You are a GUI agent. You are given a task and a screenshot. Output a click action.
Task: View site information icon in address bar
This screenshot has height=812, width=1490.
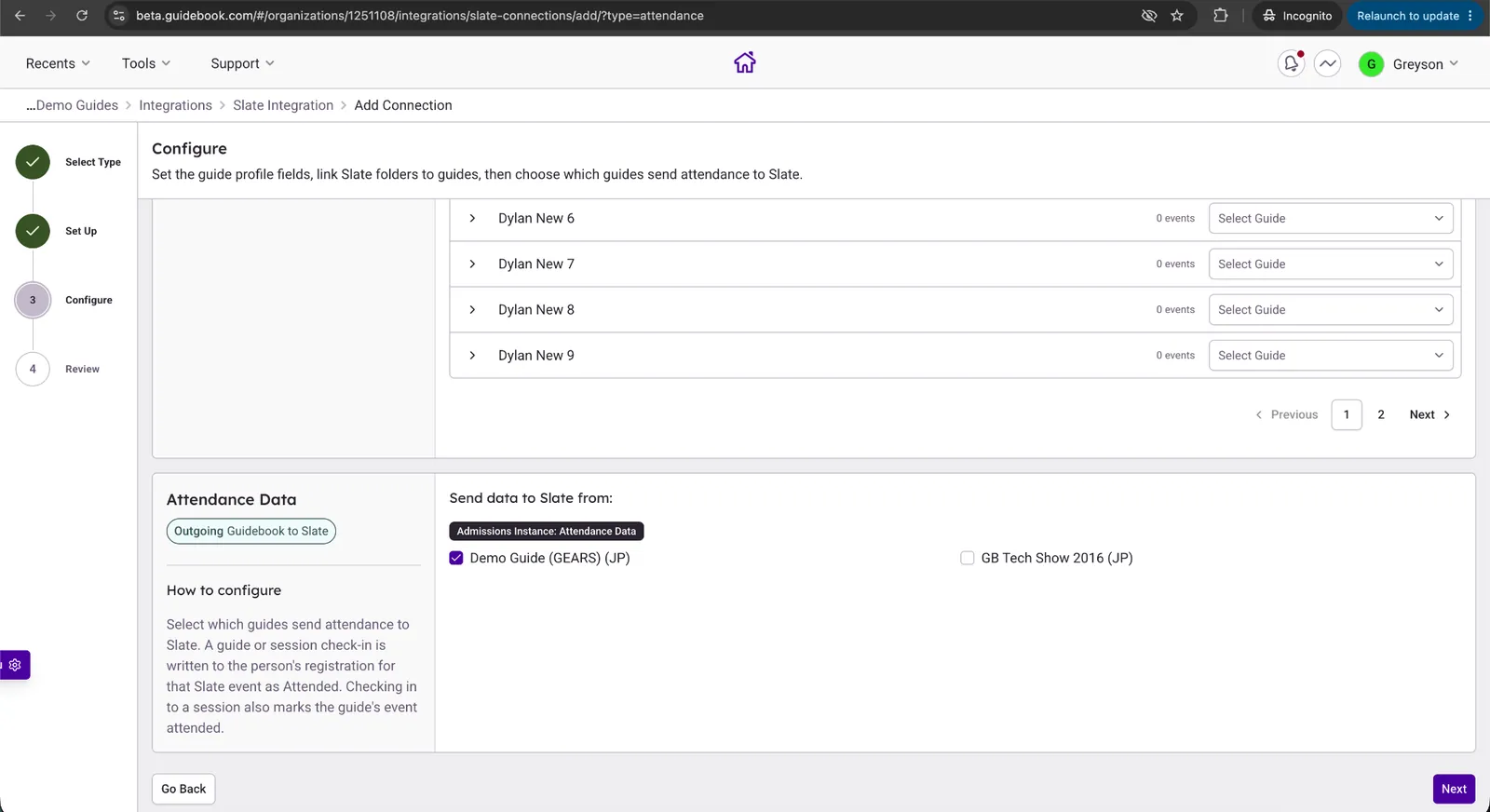(118, 16)
